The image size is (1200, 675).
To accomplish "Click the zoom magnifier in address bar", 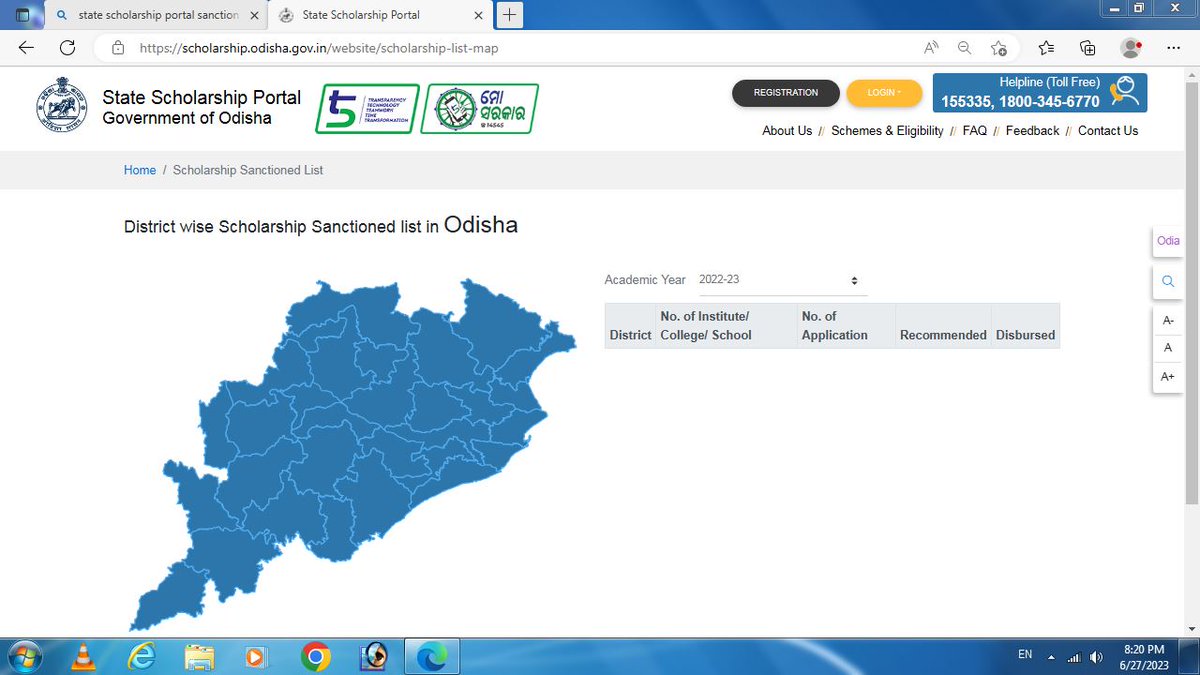I will pos(964,47).
